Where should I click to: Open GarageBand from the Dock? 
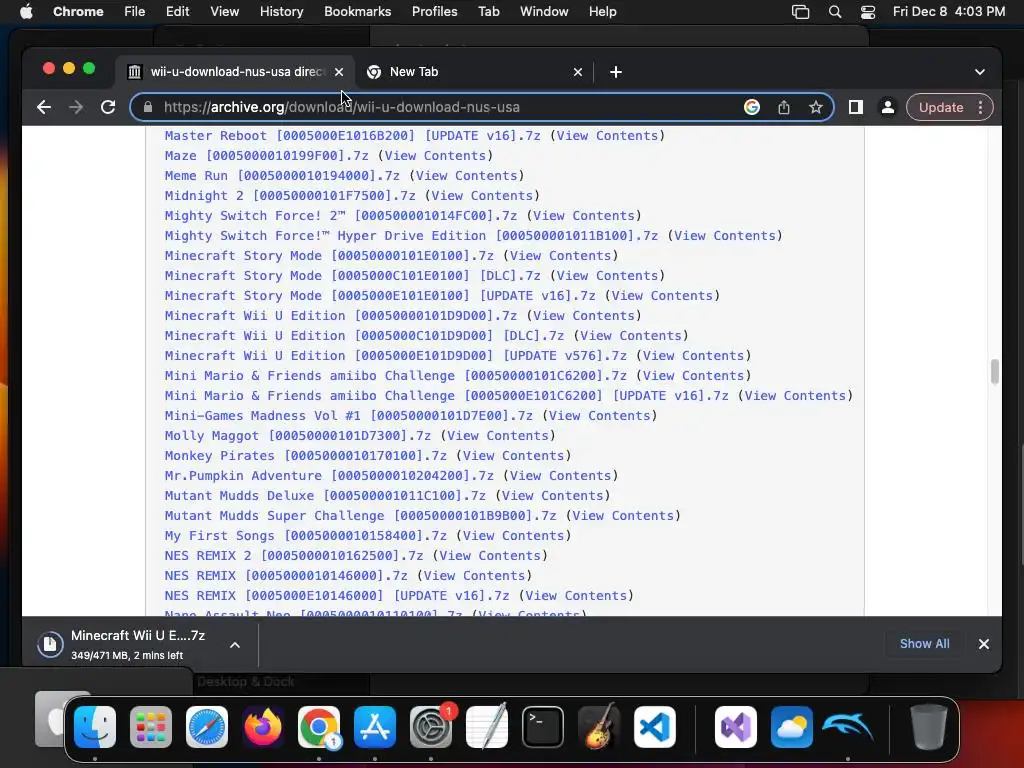[x=599, y=727]
